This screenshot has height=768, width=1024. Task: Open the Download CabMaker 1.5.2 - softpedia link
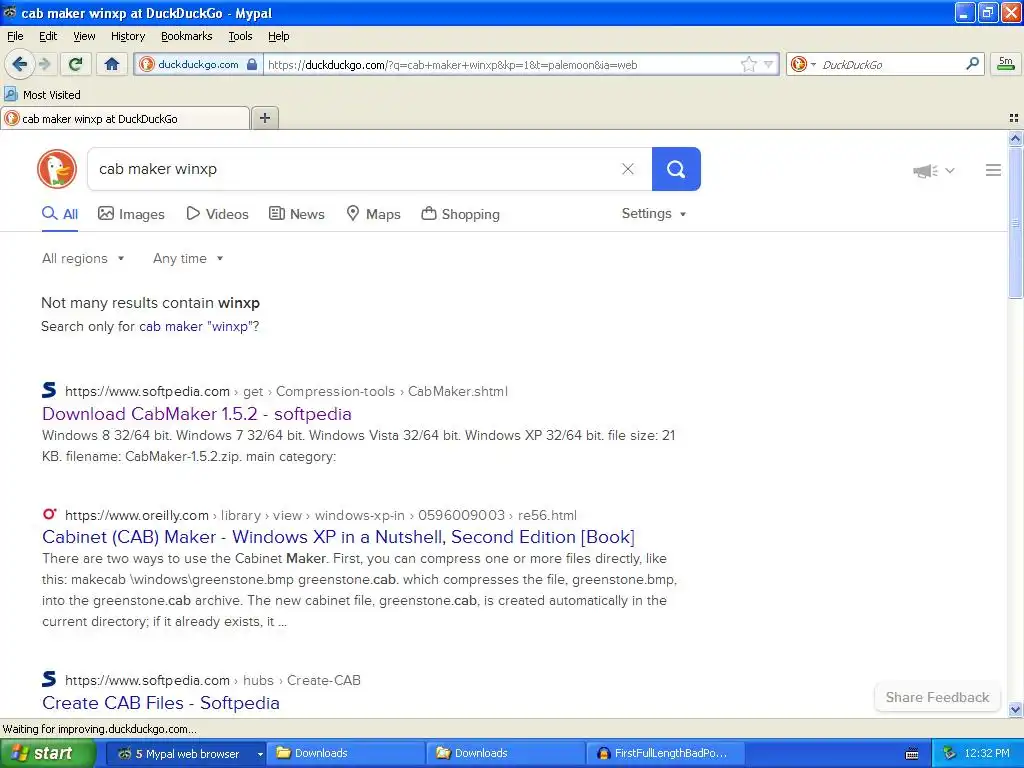pos(197,413)
